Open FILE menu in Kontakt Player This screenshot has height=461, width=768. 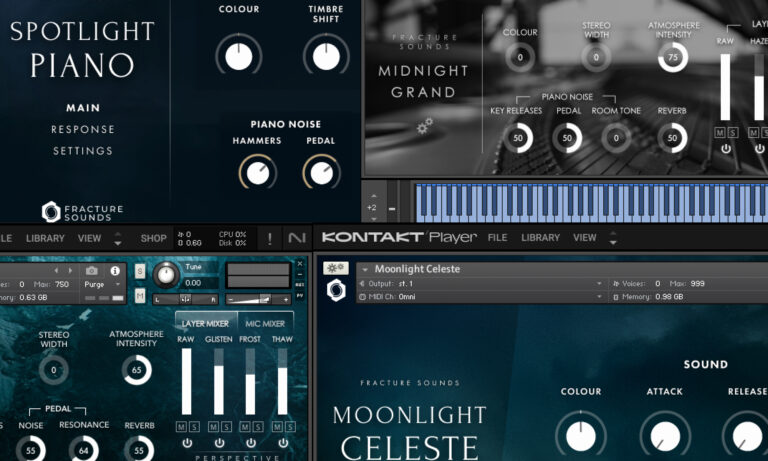coord(497,238)
